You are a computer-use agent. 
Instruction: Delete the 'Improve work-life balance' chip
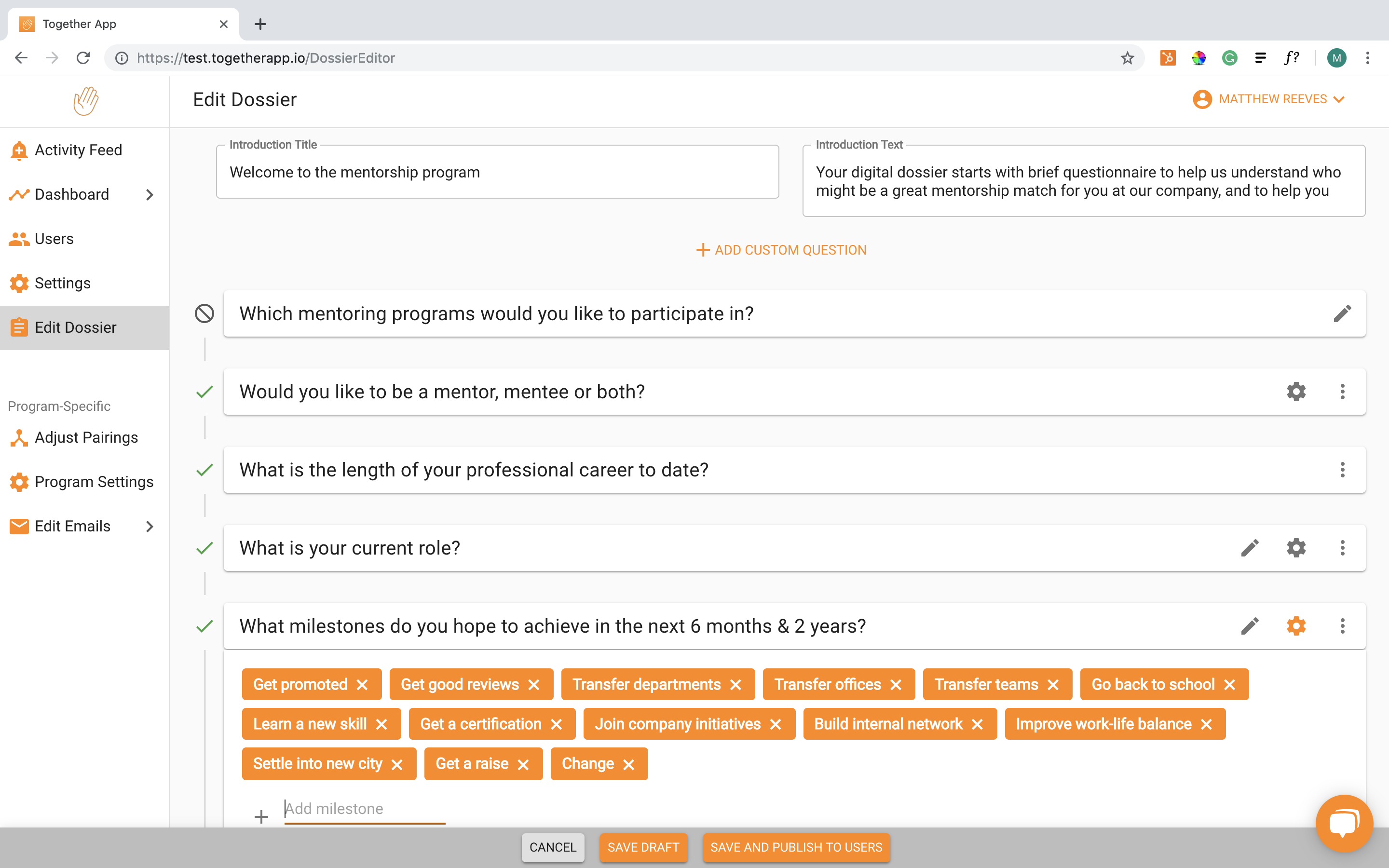pos(1207,724)
